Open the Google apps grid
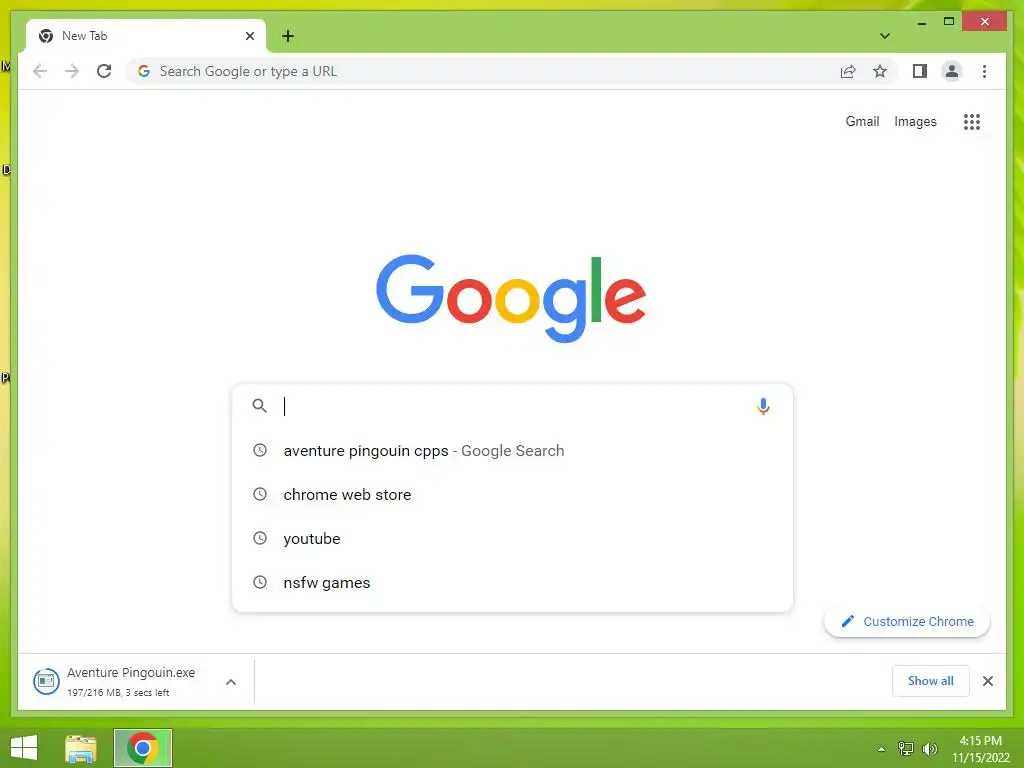This screenshot has height=768, width=1024. (x=972, y=121)
